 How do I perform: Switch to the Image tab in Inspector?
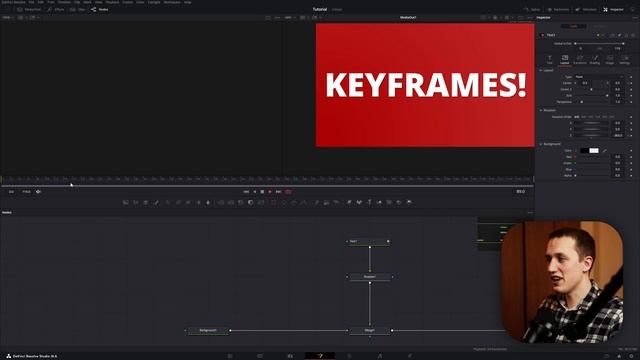(x=609, y=60)
